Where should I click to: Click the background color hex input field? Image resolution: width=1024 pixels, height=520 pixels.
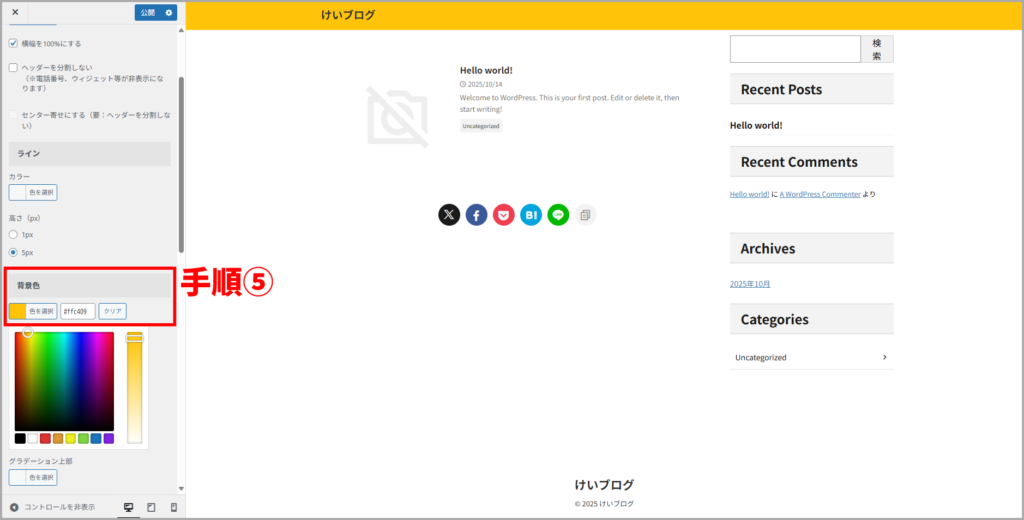(x=78, y=311)
